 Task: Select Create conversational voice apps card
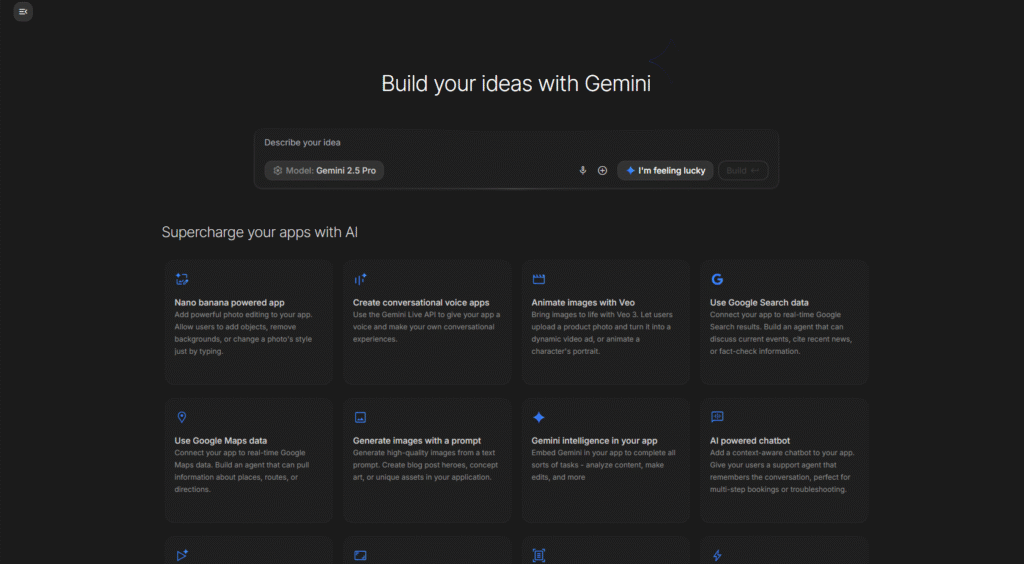point(427,323)
